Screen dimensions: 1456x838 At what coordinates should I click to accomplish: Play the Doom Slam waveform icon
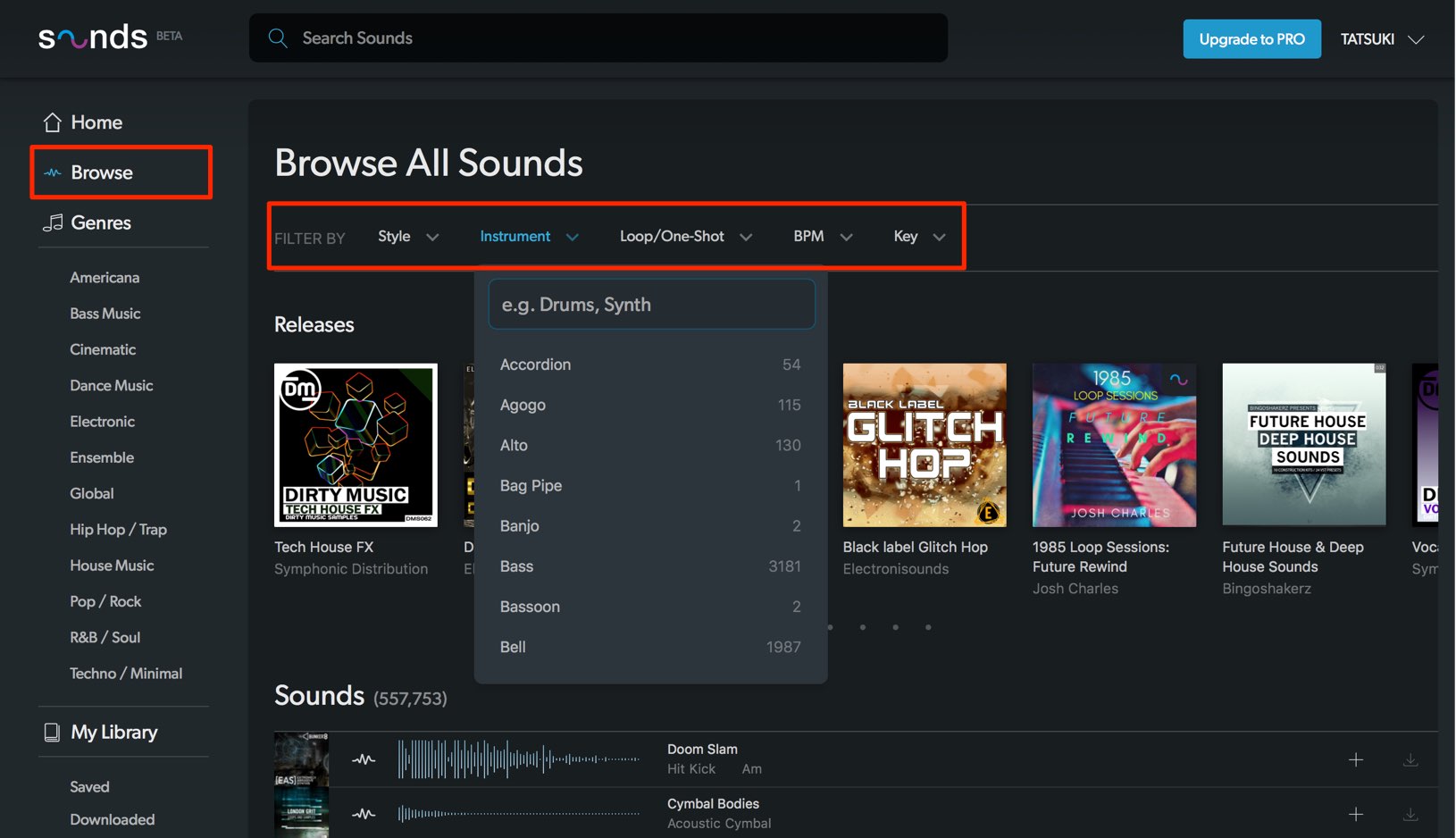pos(364,759)
